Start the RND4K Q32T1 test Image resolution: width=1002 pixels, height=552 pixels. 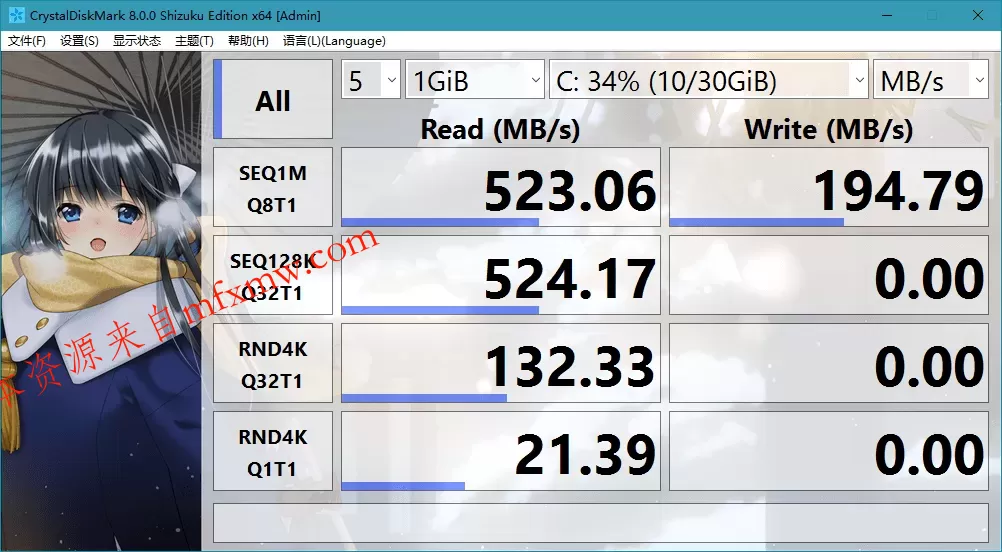[273, 363]
